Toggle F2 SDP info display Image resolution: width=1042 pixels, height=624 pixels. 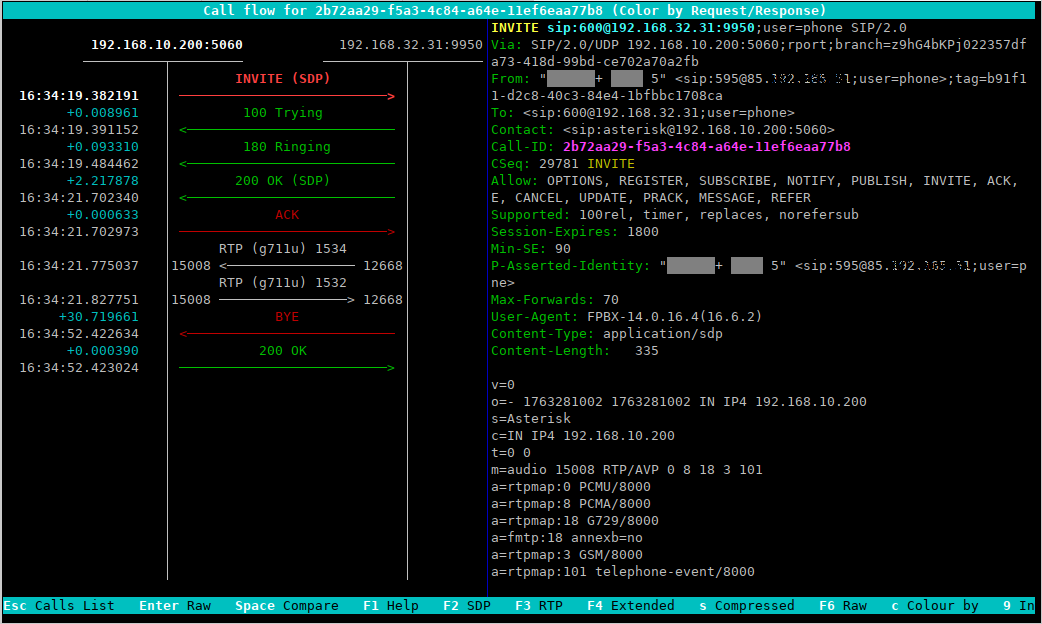[466, 606]
